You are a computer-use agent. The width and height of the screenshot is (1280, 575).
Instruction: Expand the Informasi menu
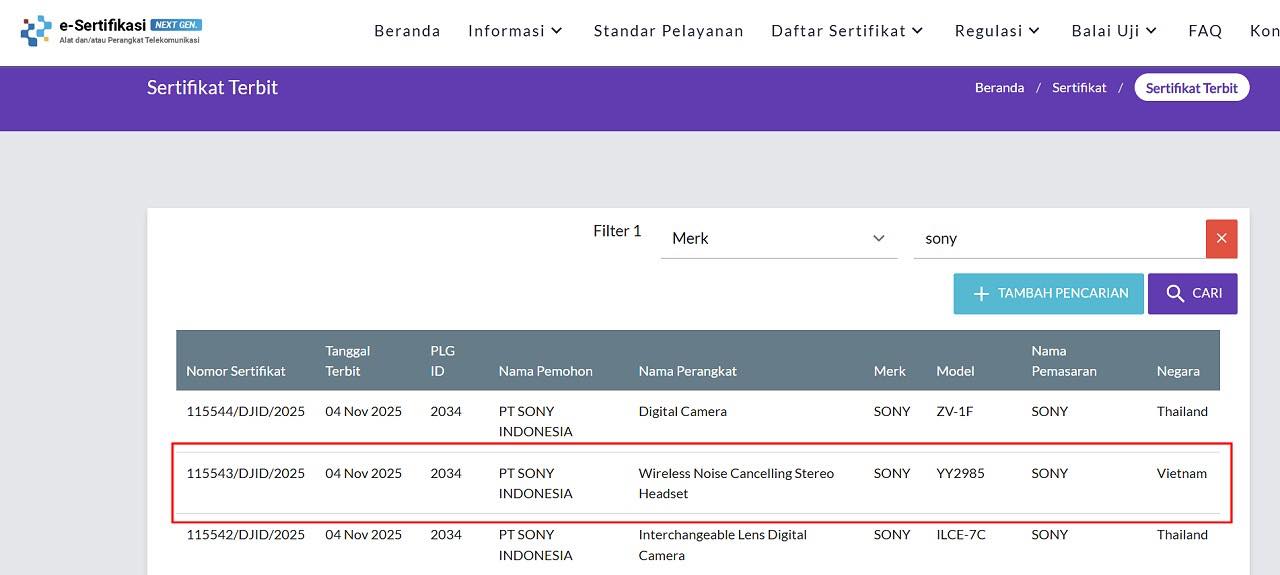click(x=515, y=31)
